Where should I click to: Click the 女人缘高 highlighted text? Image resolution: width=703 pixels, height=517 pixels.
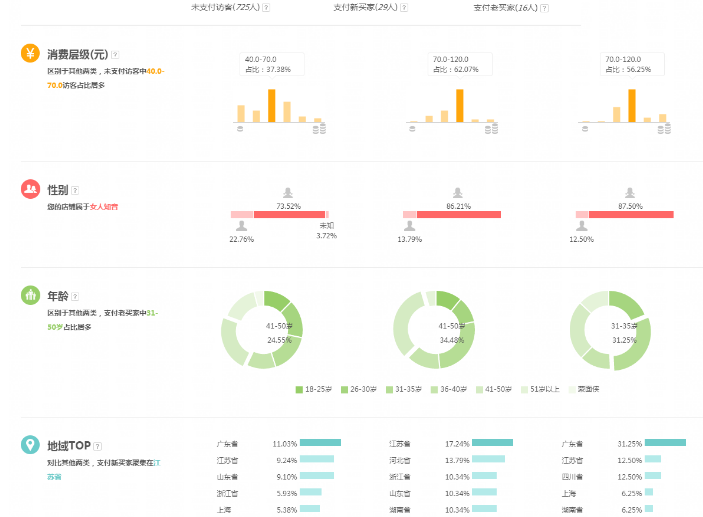(104, 206)
